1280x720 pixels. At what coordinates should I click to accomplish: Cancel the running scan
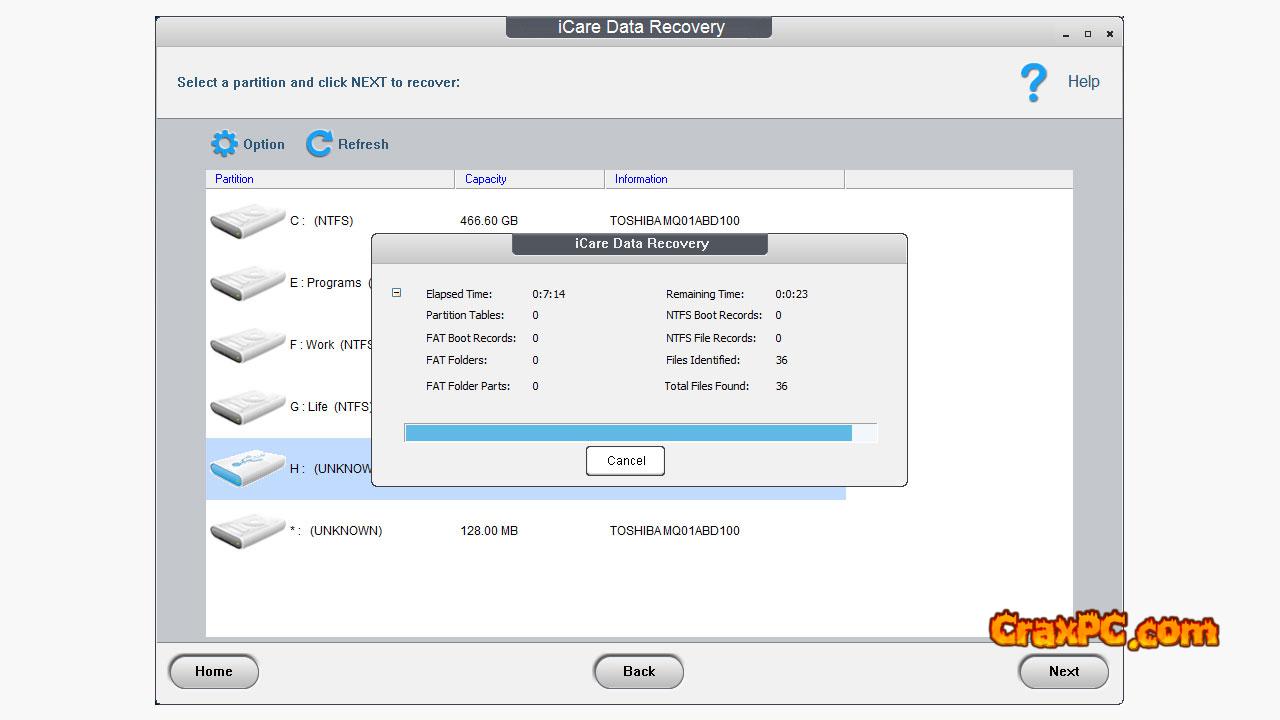[x=625, y=461]
